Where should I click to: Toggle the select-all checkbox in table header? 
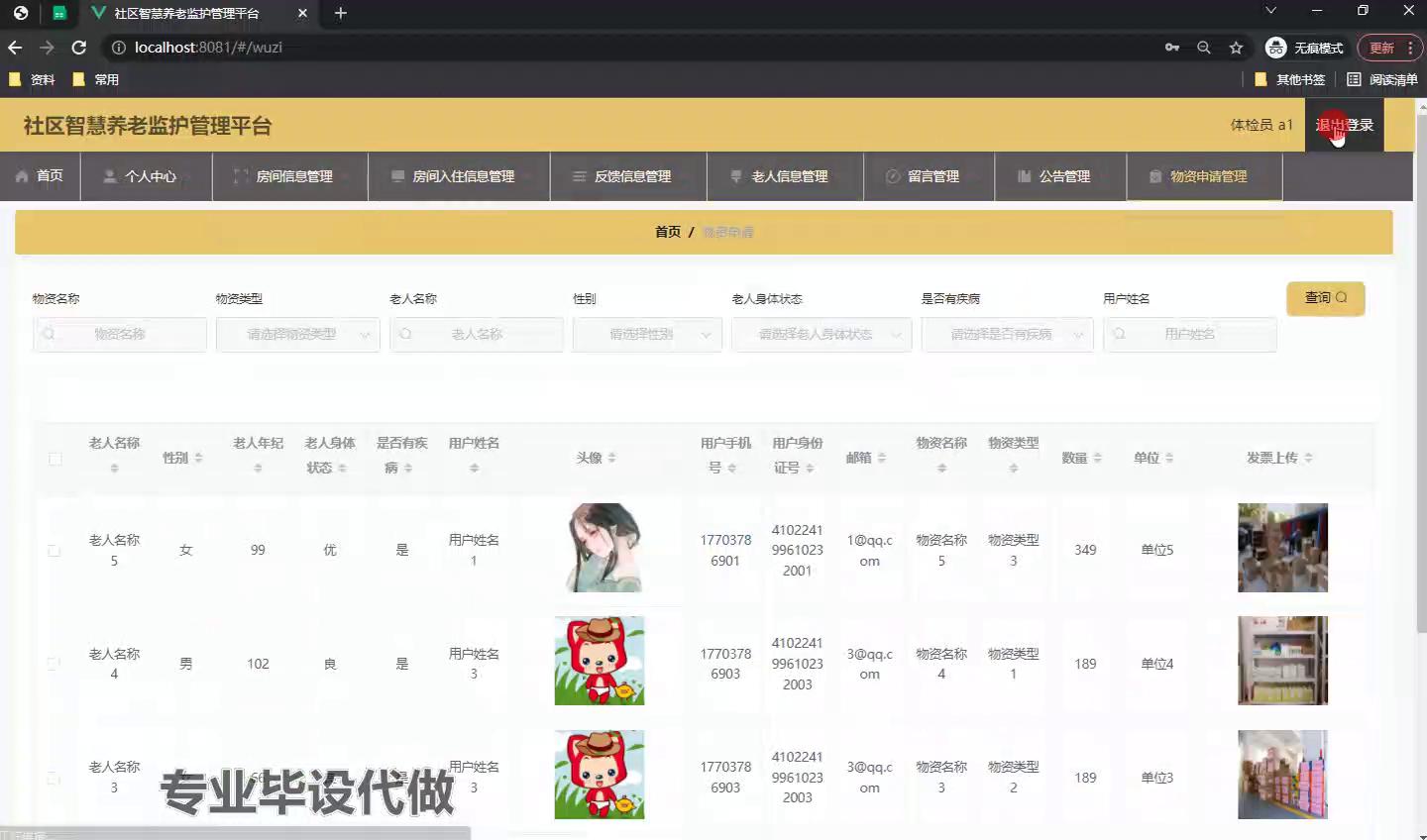click(55, 459)
